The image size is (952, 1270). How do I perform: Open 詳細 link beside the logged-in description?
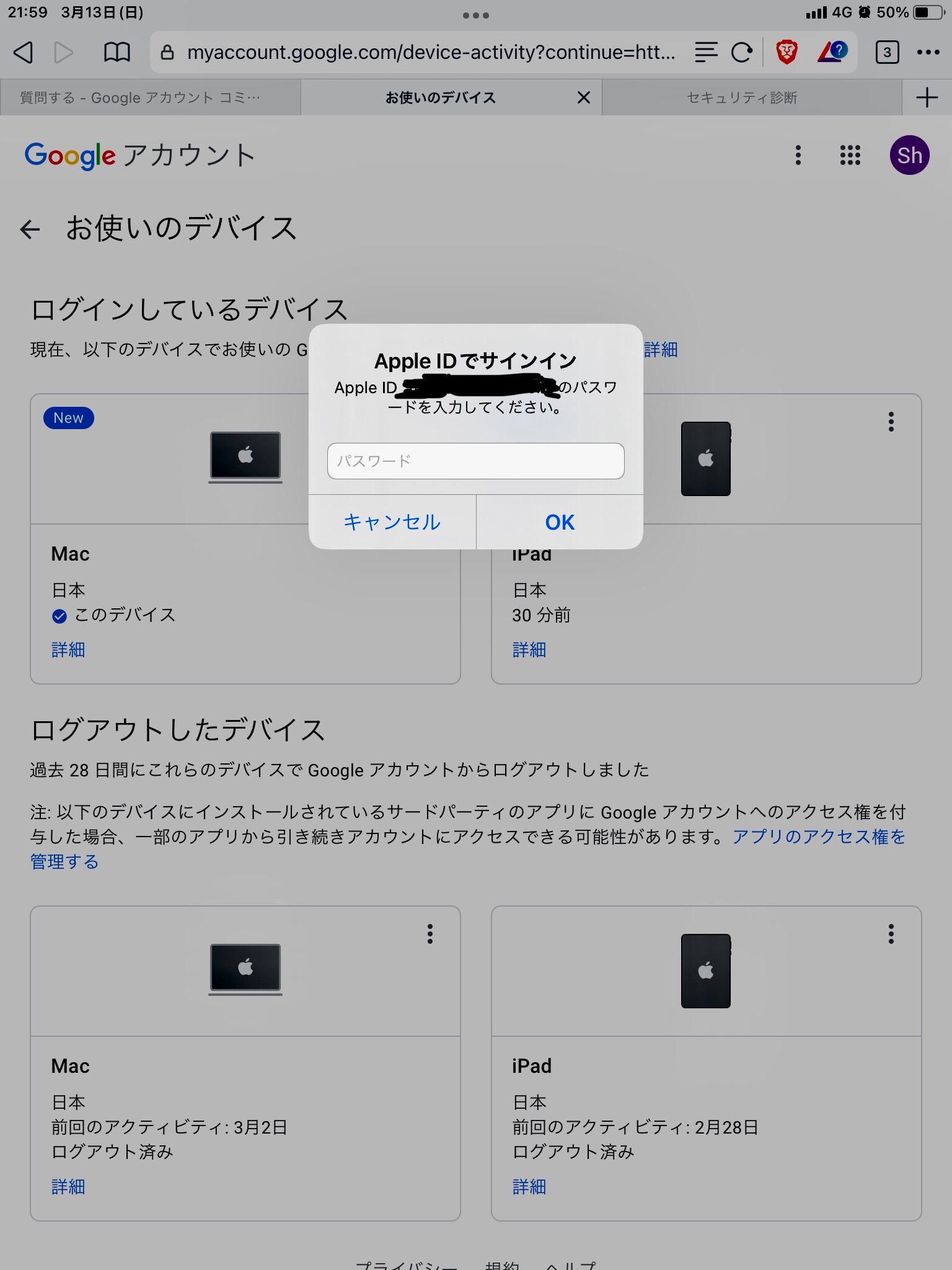pyautogui.click(x=661, y=350)
